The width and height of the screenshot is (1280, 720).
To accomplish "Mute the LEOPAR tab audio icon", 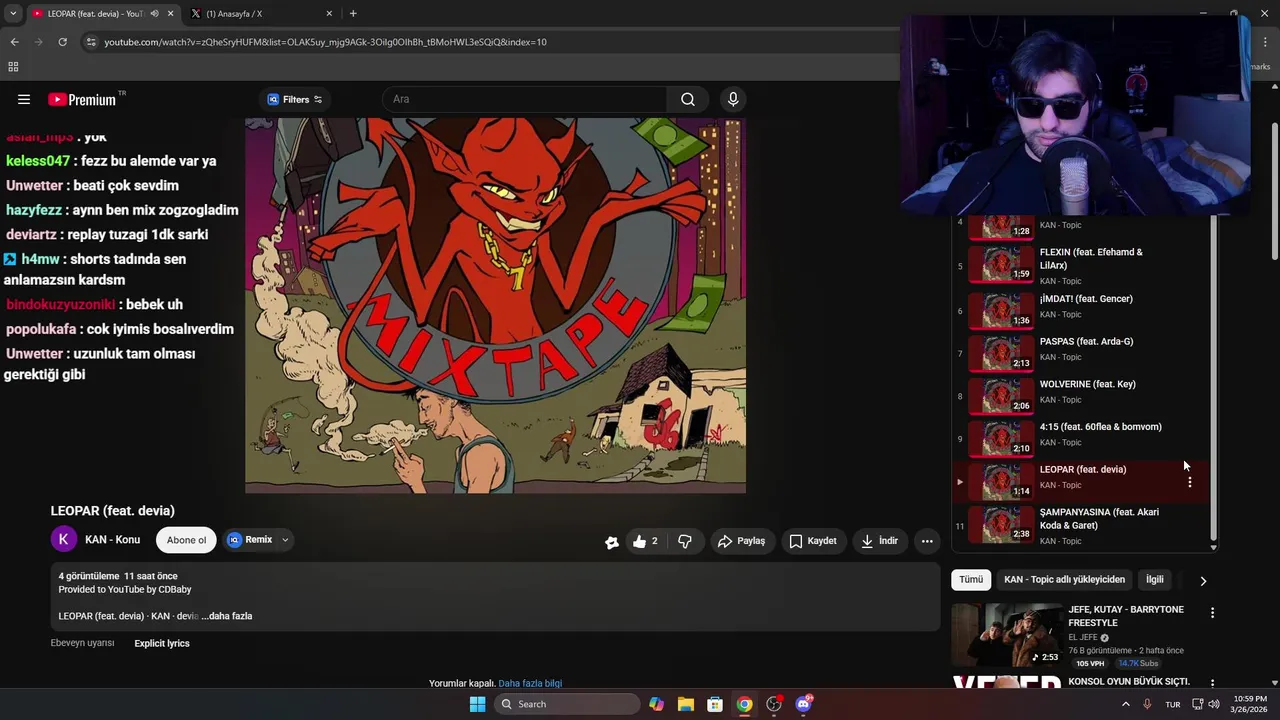I will pos(154,14).
